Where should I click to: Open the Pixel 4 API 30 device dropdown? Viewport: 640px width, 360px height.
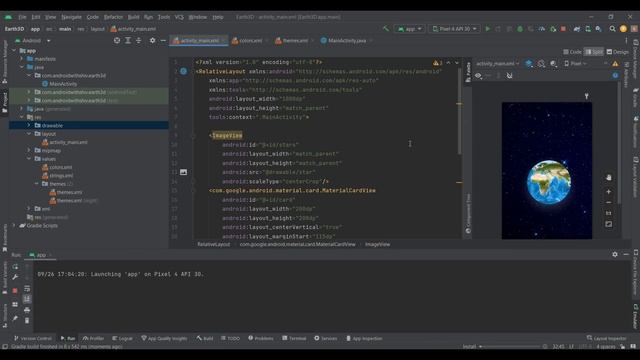(454, 29)
